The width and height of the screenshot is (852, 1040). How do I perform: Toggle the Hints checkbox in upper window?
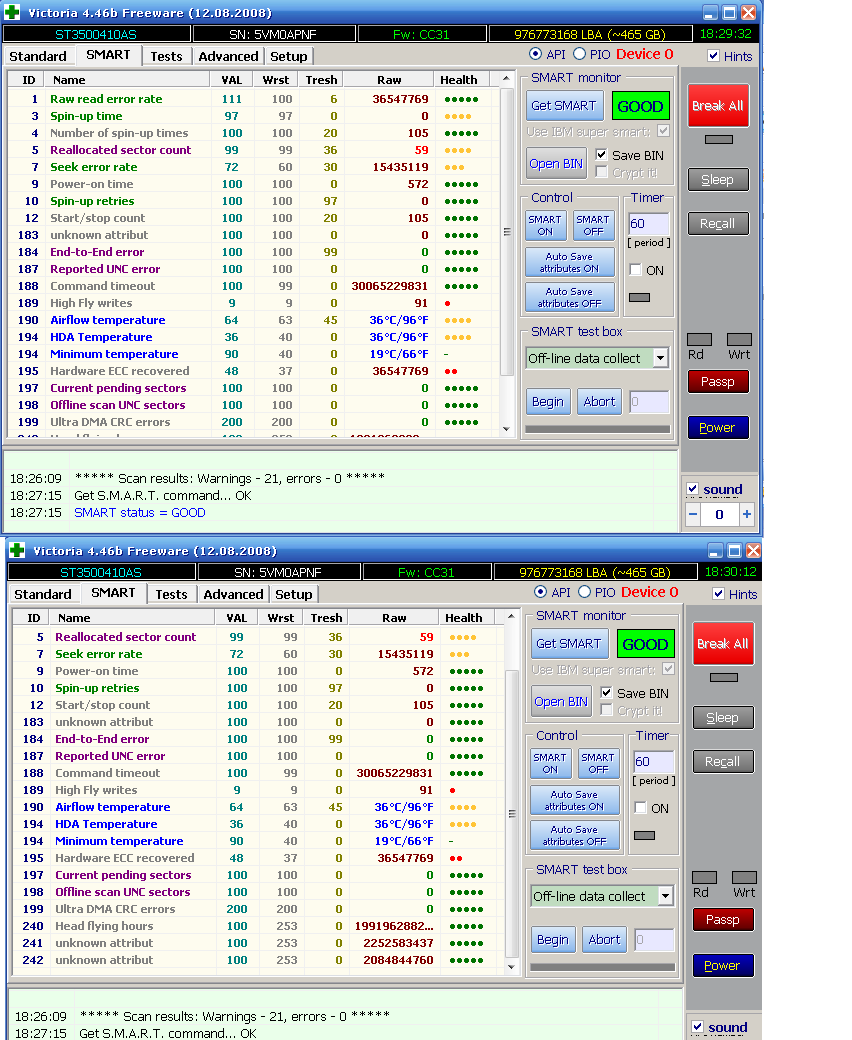713,56
